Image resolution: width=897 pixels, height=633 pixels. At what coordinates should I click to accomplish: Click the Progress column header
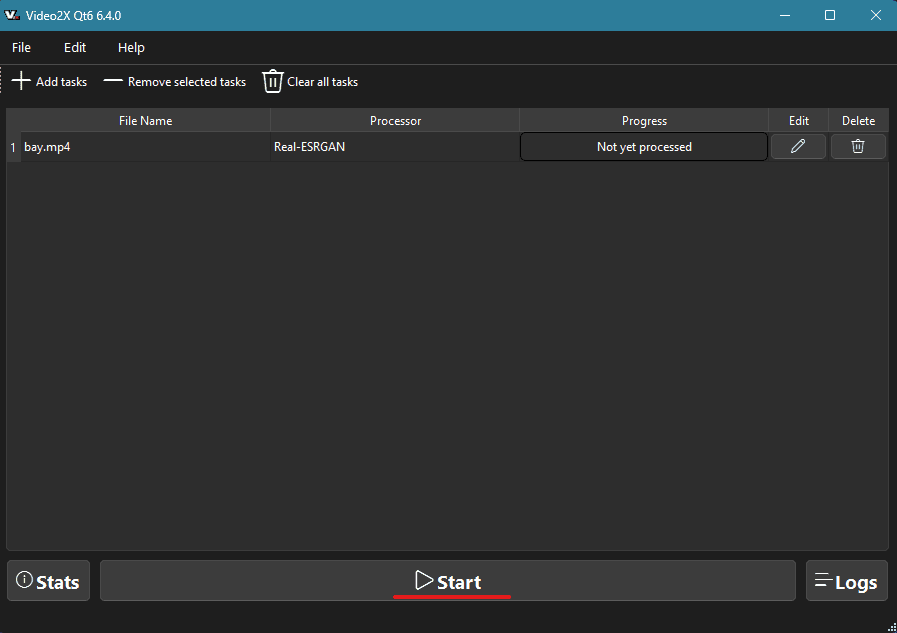click(x=644, y=121)
